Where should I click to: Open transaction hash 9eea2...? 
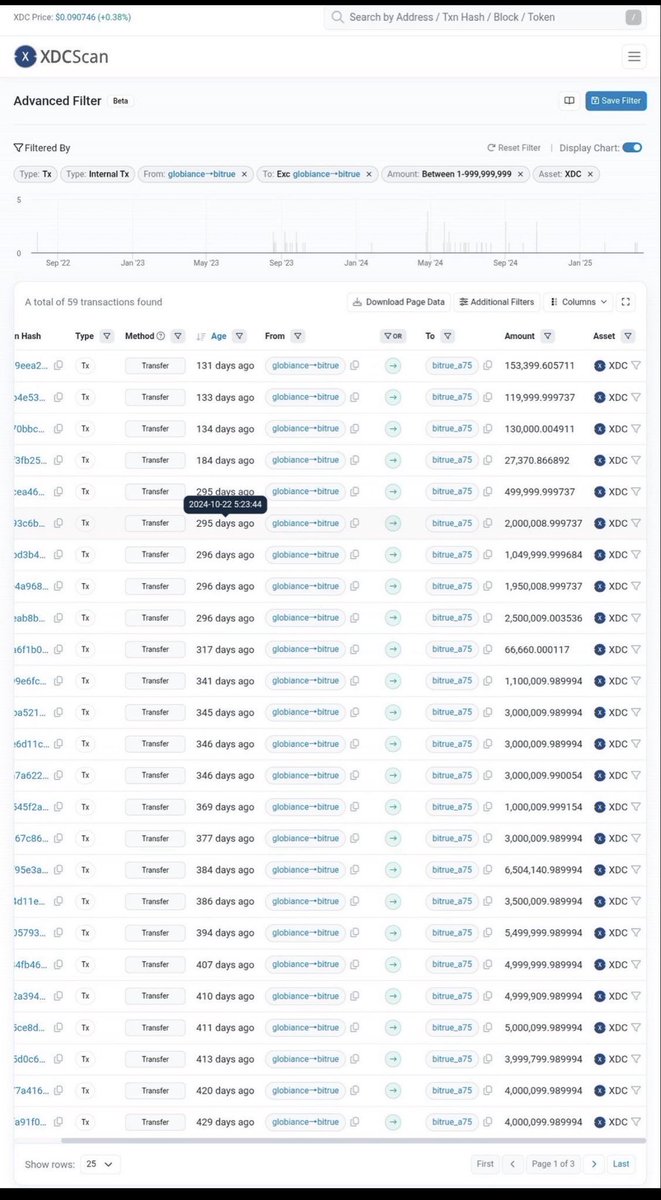pyautogui.click(x=31, y=366)
